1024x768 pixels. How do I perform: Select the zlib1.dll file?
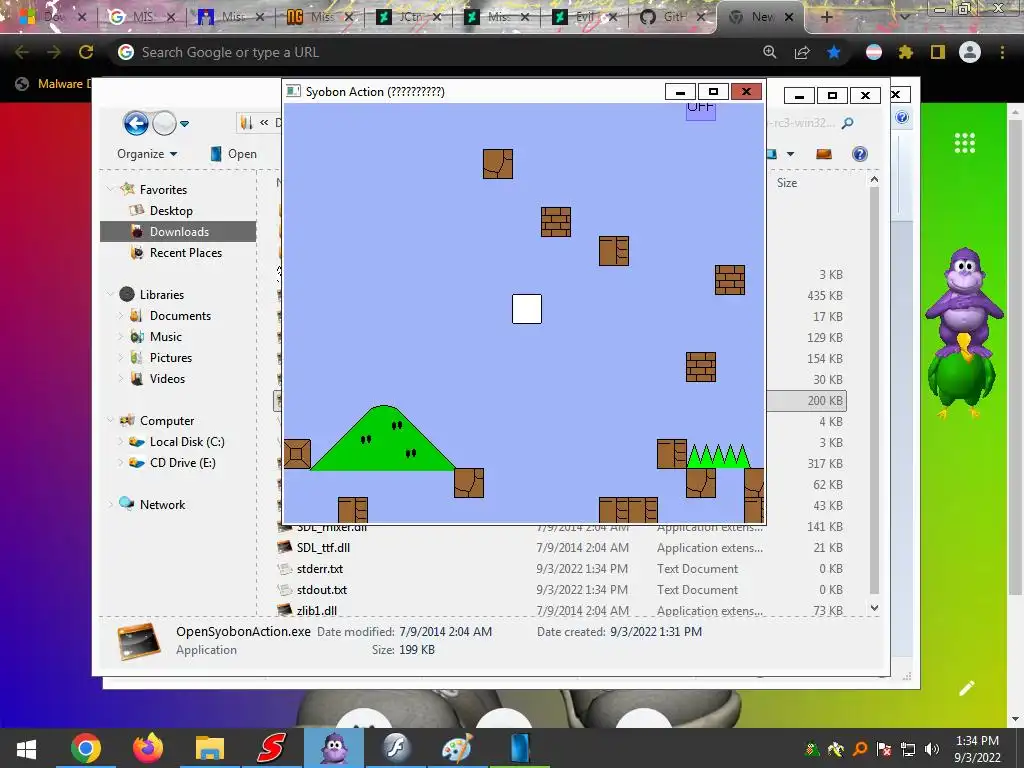coord(317,611)
